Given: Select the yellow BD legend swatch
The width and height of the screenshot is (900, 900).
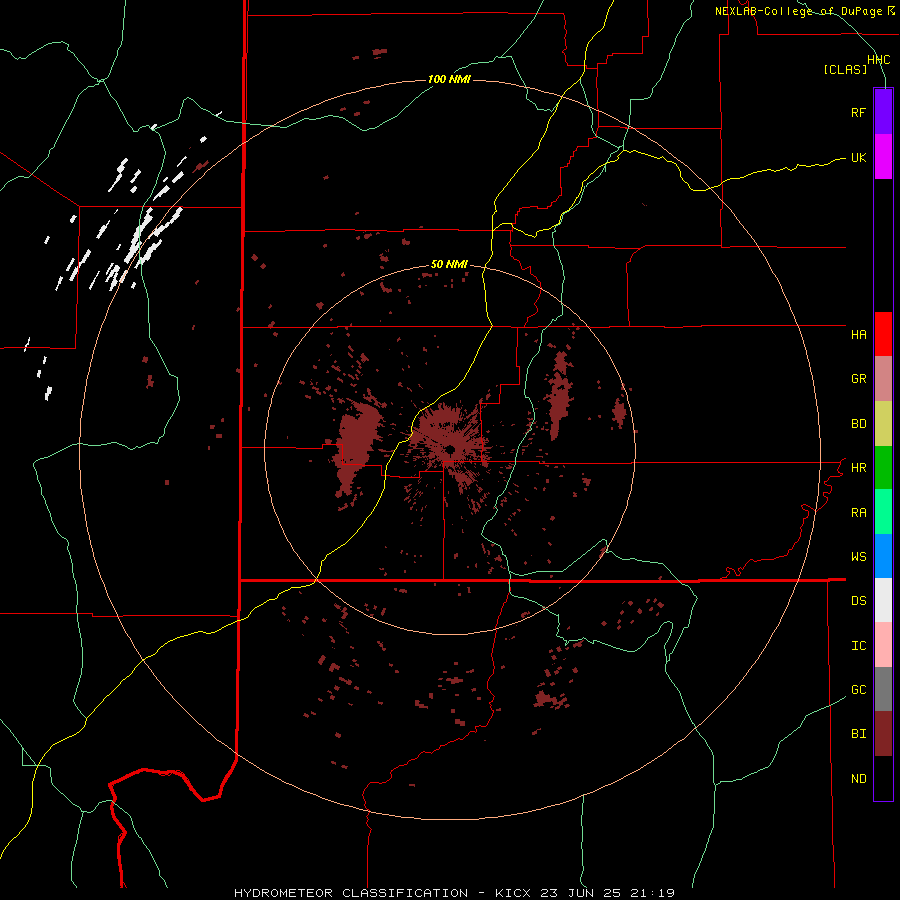Looking at the screenshot, I should (x=883, y=424).
